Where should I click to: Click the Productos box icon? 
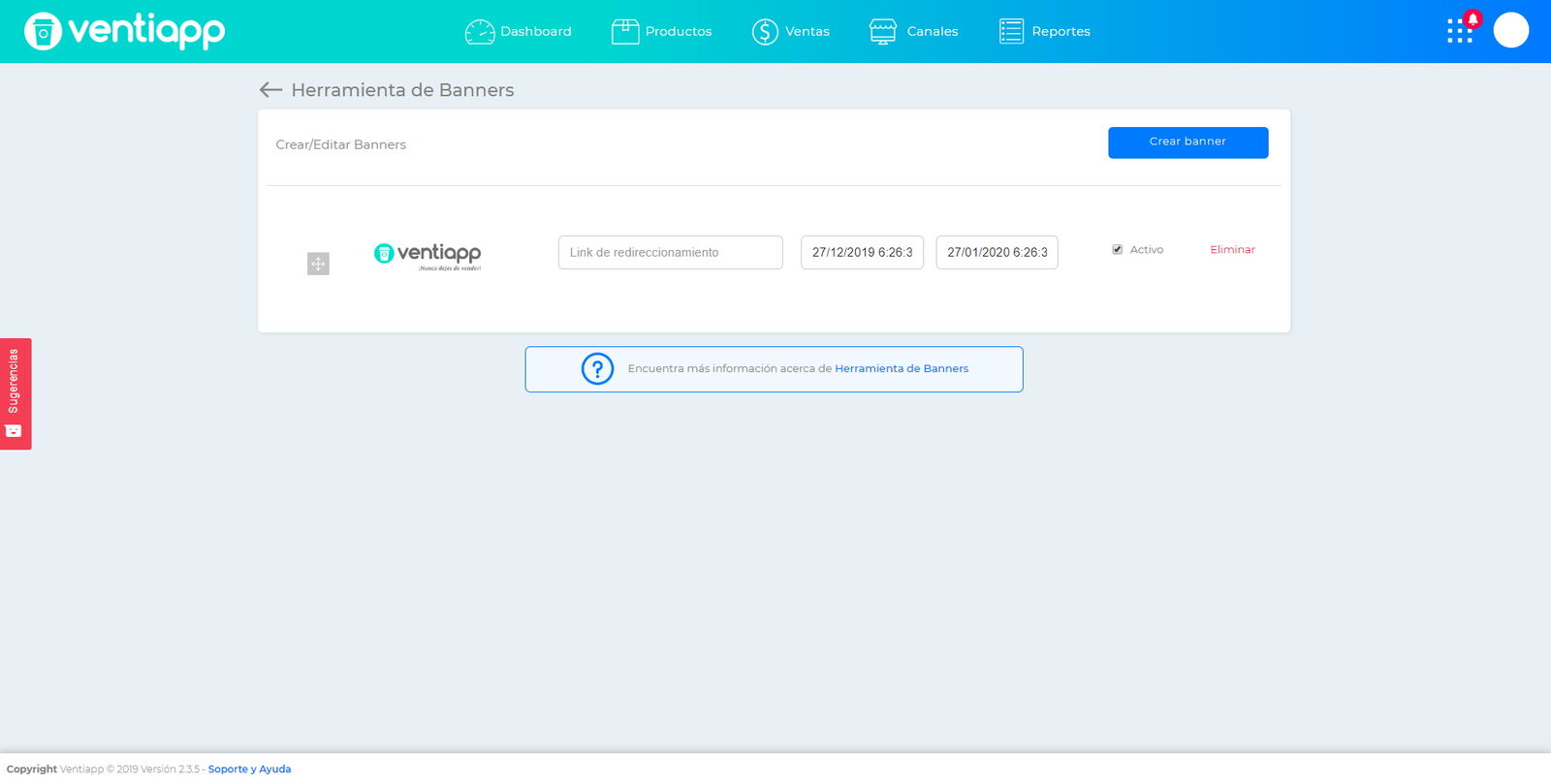coord(625,32)
